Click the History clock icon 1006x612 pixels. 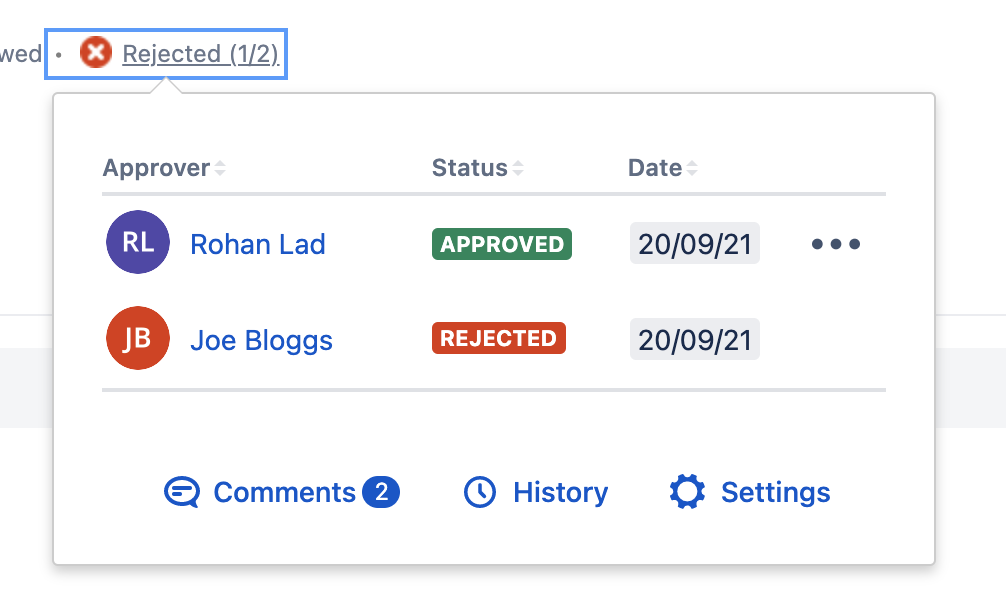point(481,493)
